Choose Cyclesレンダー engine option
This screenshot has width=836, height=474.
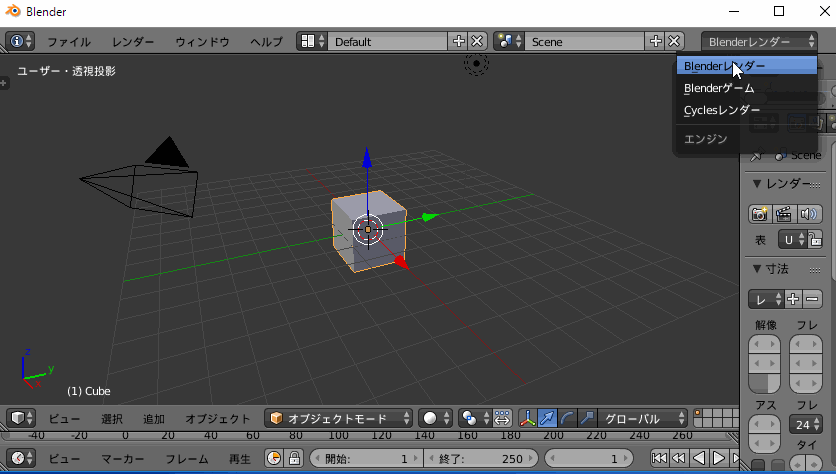(746, 110)
